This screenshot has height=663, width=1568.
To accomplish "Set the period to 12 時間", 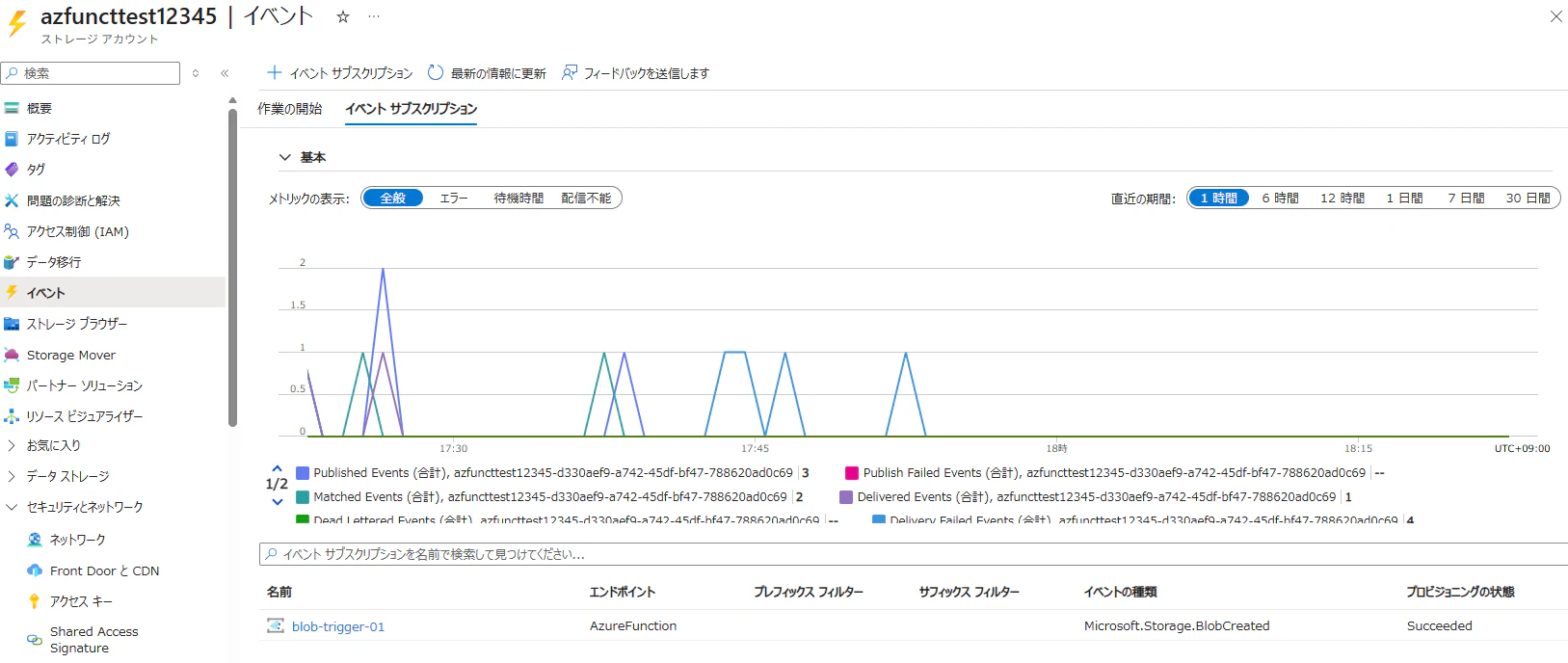I will (x=1342, y=199).
